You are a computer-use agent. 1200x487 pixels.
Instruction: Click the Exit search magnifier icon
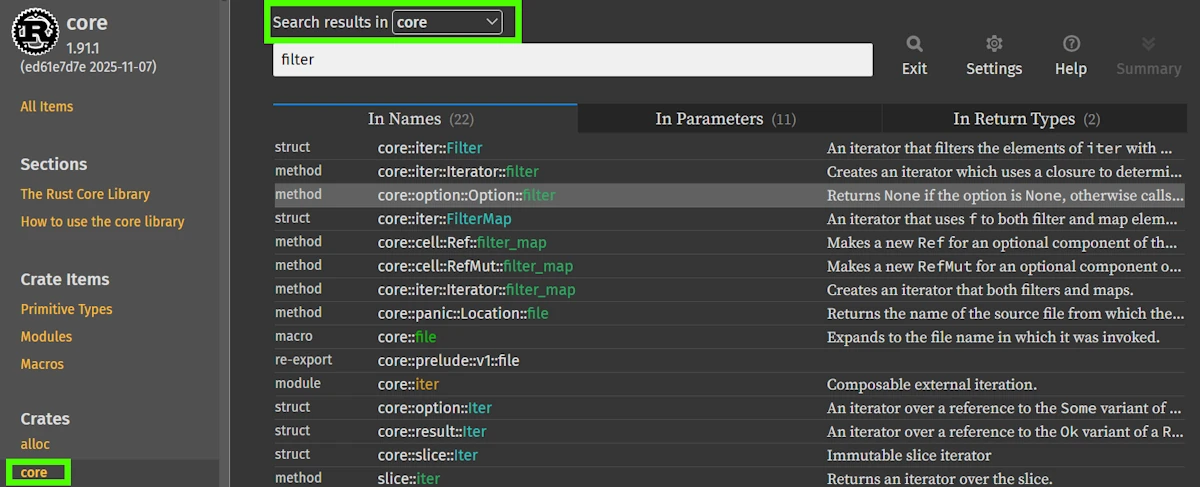(x=914, y=43)
